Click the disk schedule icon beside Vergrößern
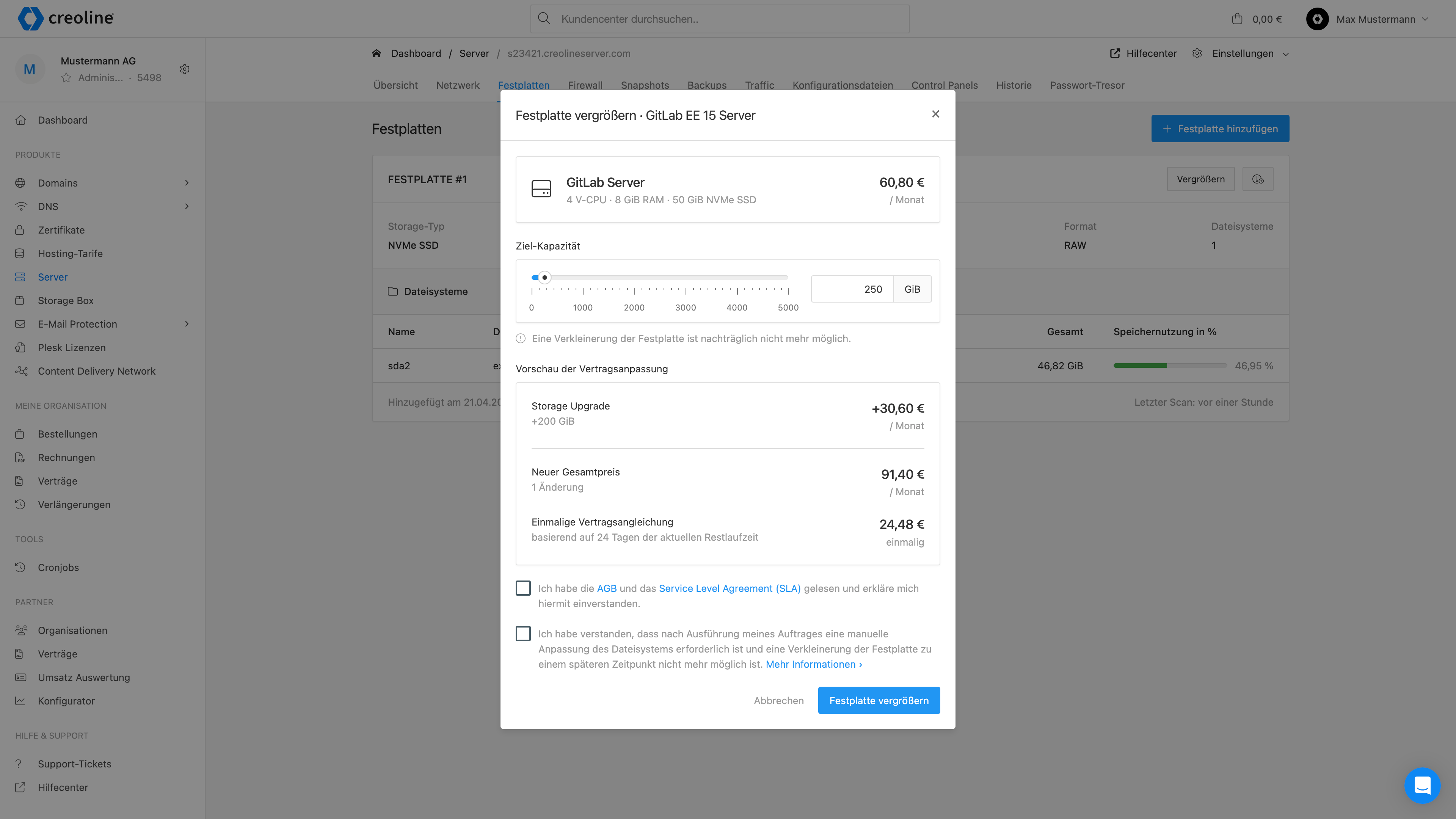The height and width of the screenshot is (819, 1456). [x=1258, y=179]
